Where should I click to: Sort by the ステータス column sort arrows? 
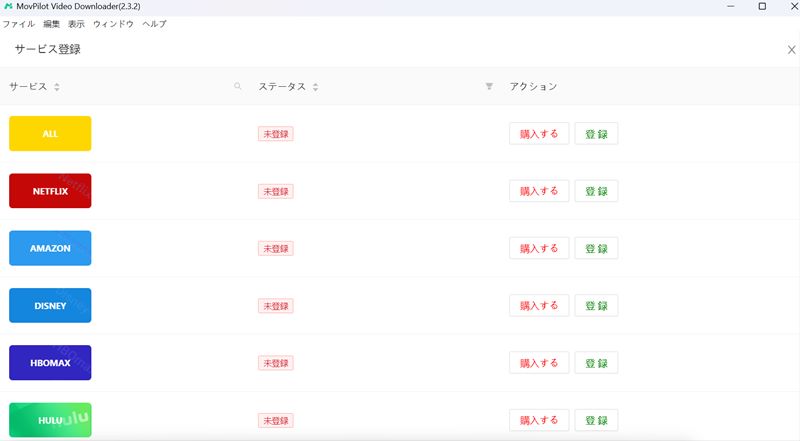[315, 87]
